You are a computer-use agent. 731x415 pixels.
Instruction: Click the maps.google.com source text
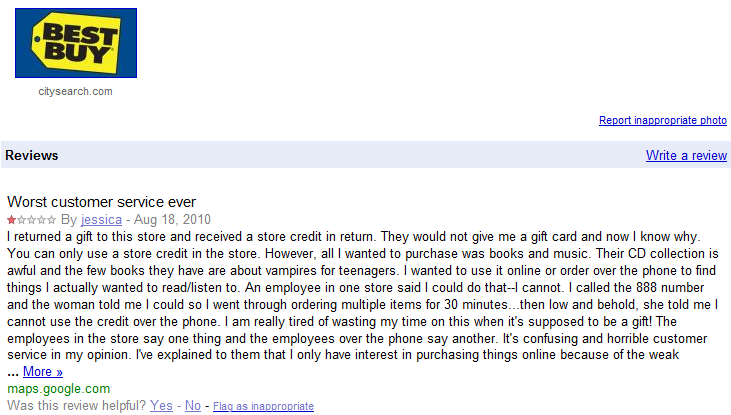point(58,388)
